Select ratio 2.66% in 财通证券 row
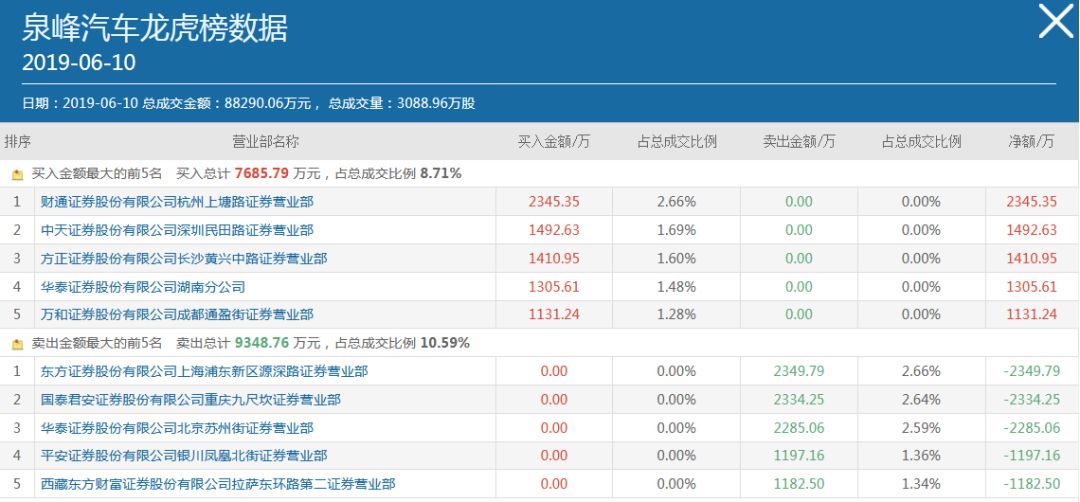The image size is (1080, 502). click(x=676, y=202)
